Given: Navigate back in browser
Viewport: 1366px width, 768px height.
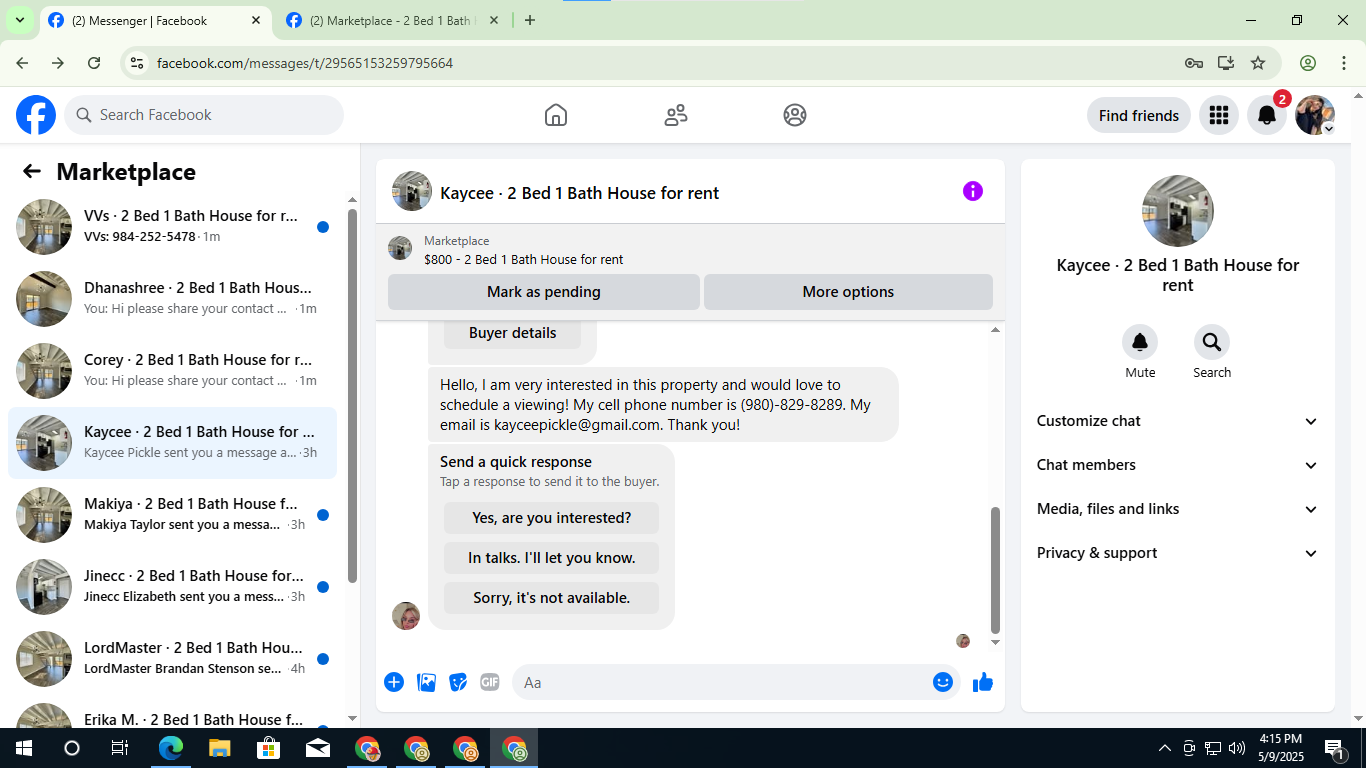Looking at the screenshot, I should [22, 63].
